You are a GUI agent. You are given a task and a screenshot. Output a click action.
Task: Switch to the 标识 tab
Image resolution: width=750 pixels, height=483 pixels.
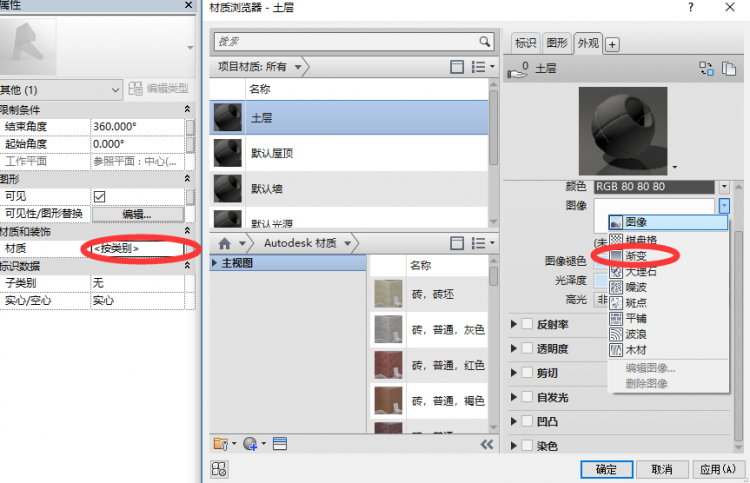525,43
